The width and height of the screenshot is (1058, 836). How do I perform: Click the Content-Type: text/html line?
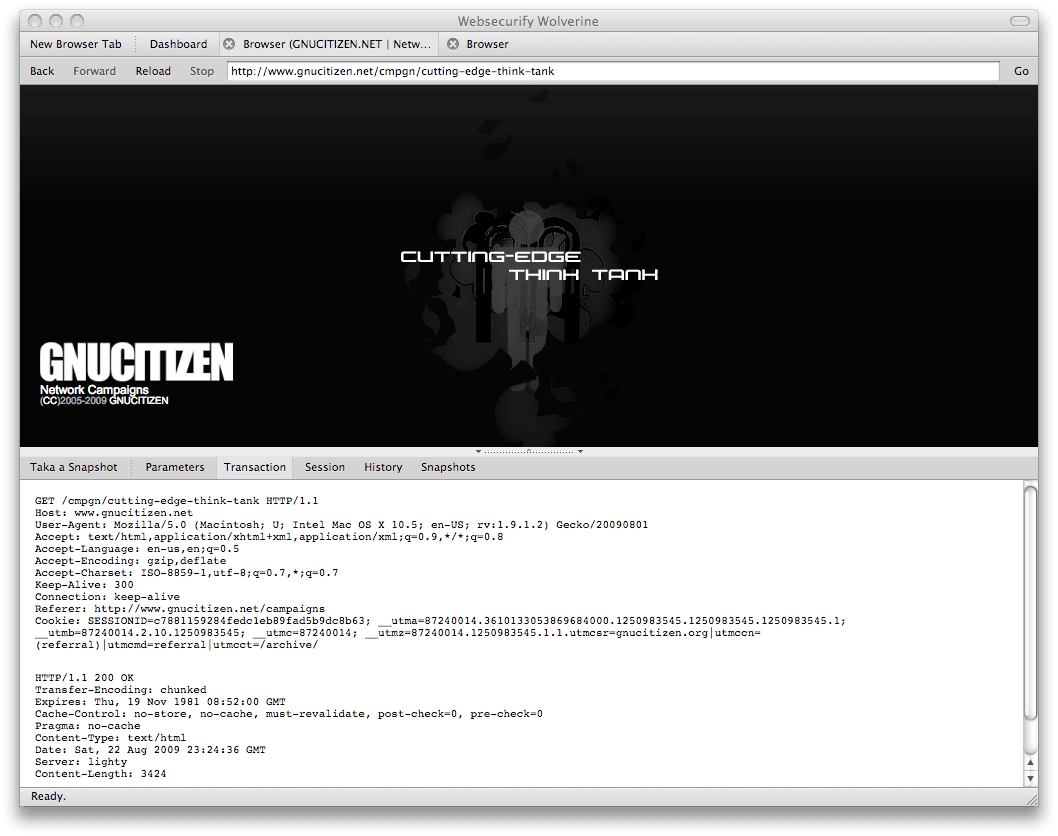110,738
